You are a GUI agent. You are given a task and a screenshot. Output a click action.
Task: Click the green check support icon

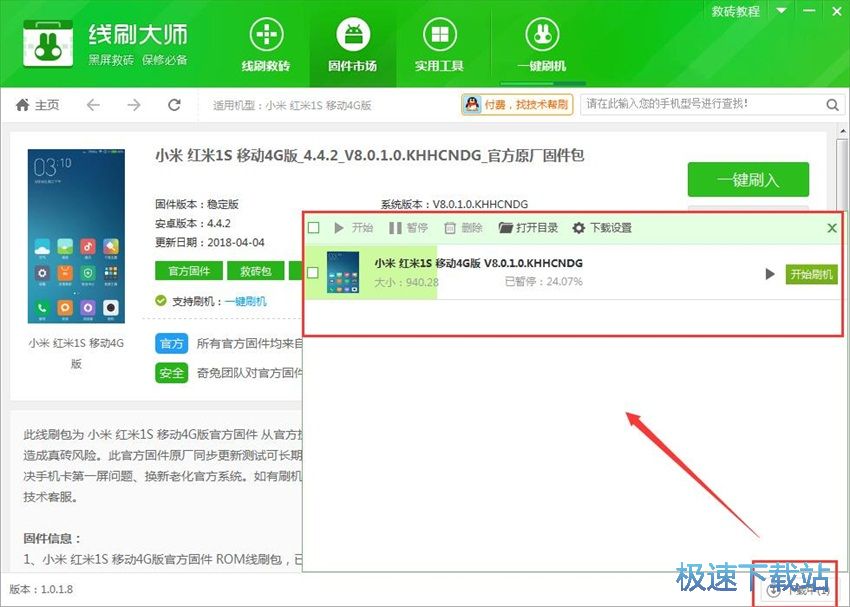pyautogui.click(x=161, y=301)
